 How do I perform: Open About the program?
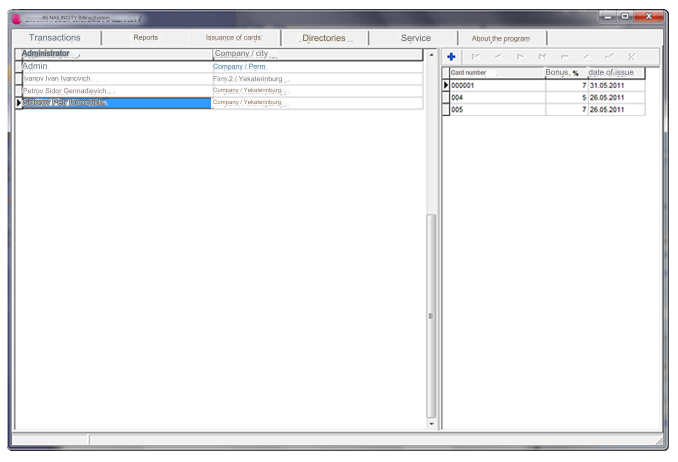[501, 38]
